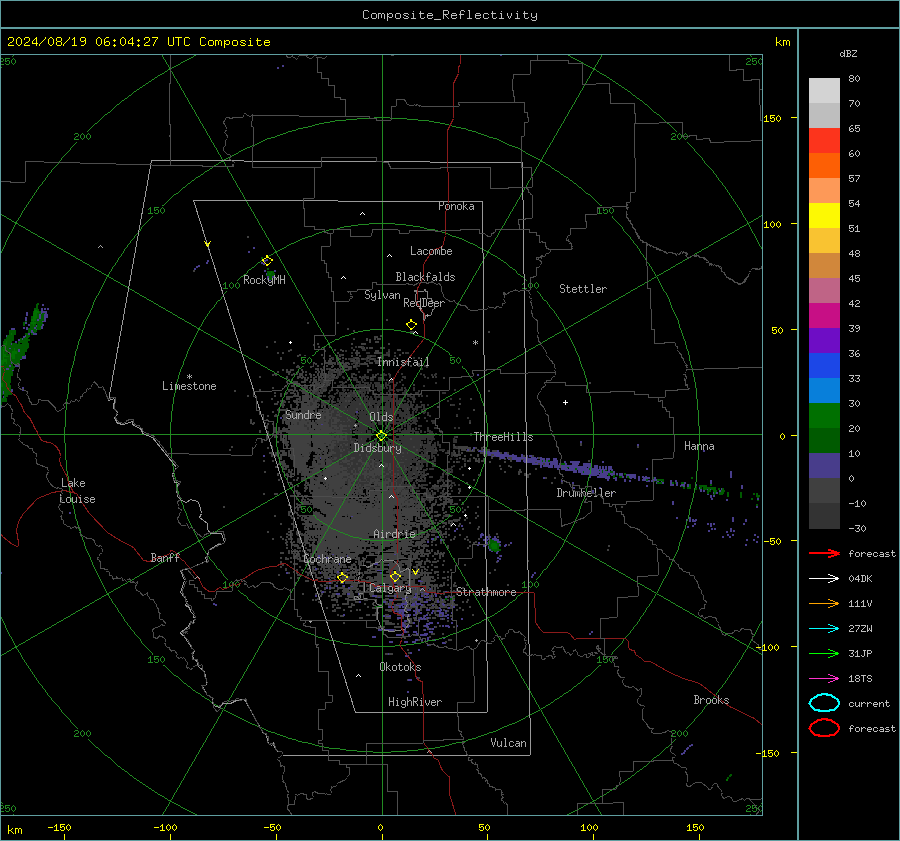
Task: Click the Innisfail town label
Action: tap(403, 362)
